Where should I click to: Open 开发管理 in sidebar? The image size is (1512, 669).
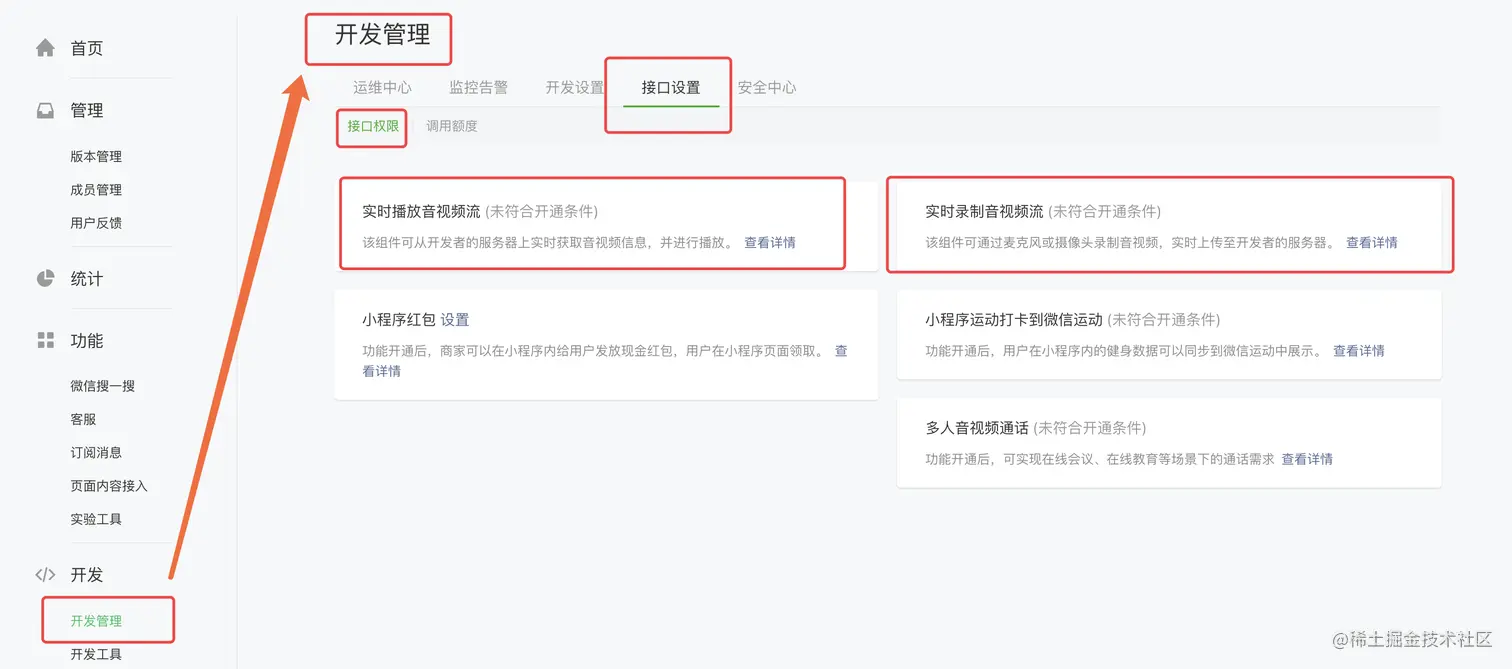pos(96,621)
